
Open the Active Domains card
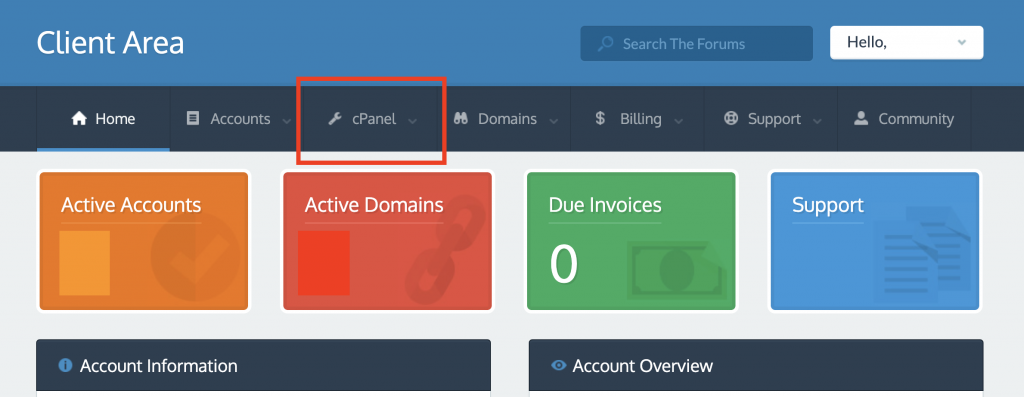[387, 241]
